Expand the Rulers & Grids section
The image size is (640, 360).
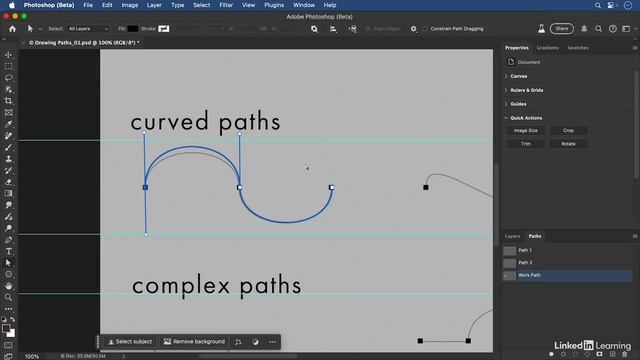pyautogui.click(x=506, y=90)
